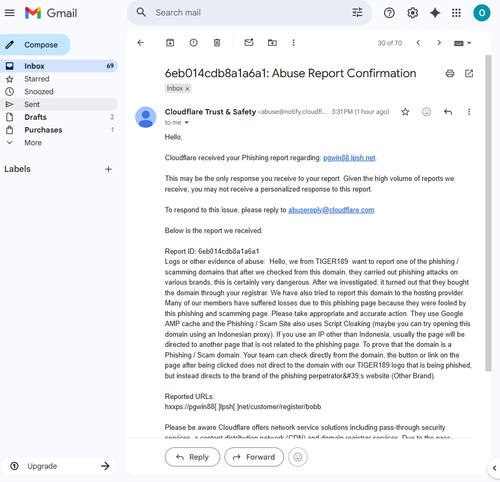Open the pgwin88.lpsh.net link
Screen dimensions: 500x482
(x=349, y=158)
